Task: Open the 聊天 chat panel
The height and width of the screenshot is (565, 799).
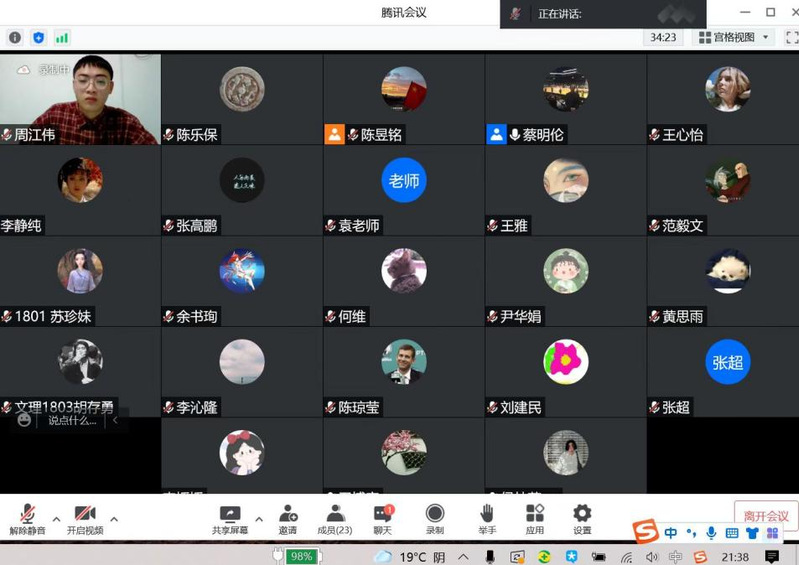Action: 383,514
